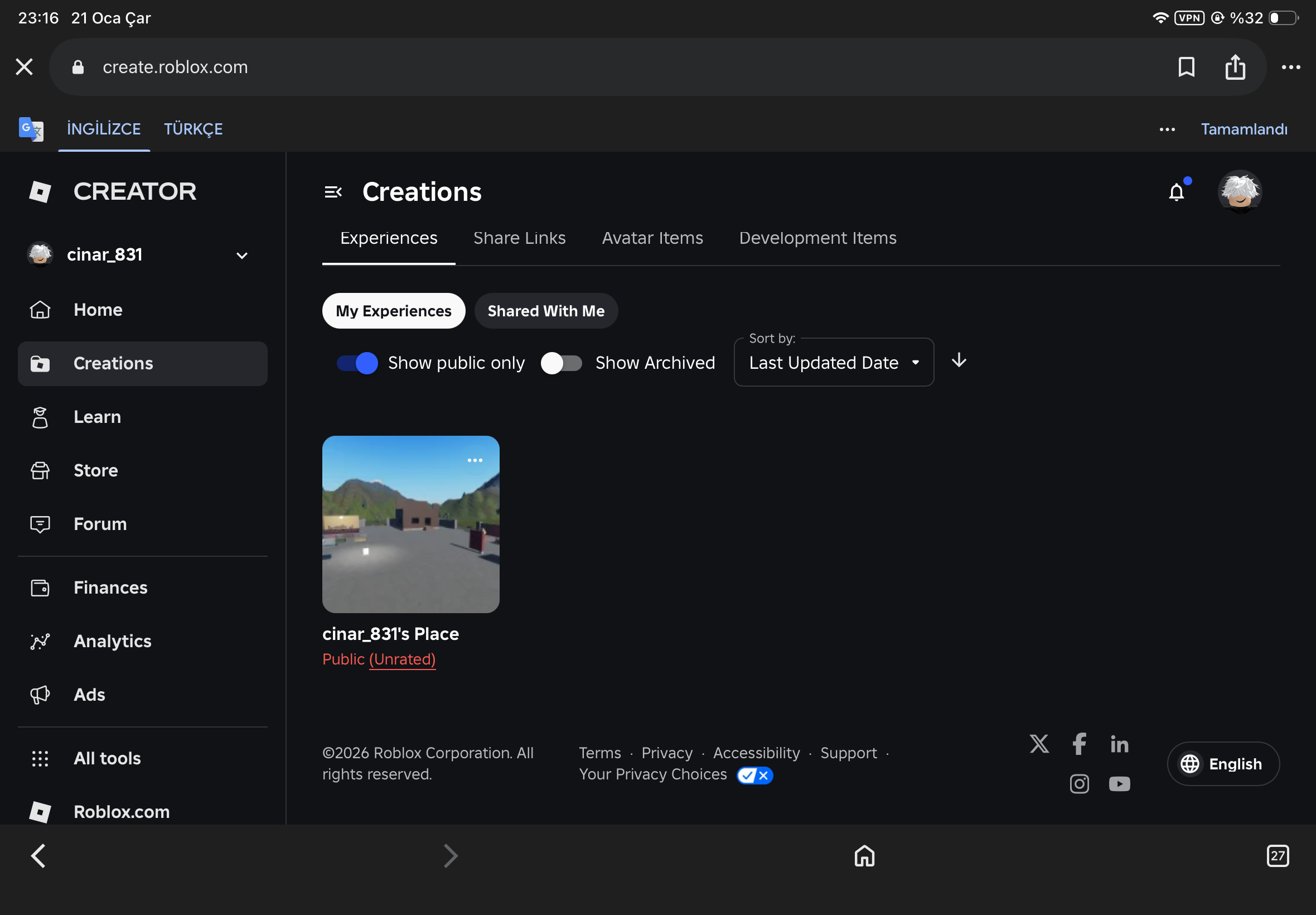The height and width of the screenshot is (915, 1316).
Task: Collapse the sidebar with the menu icon
Action: pos(333,192)
